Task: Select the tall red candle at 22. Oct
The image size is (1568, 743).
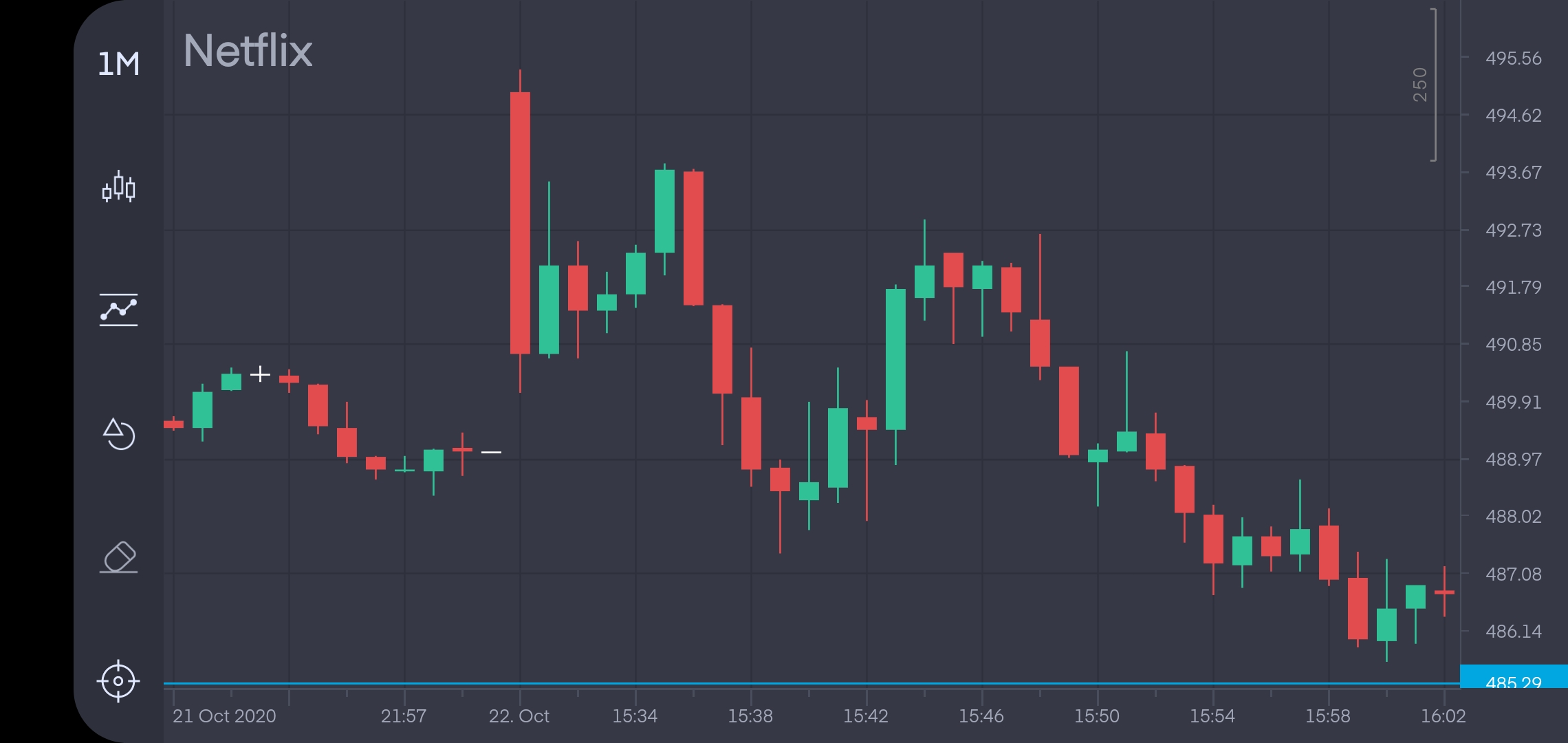Action: click(x=520, y=223)
